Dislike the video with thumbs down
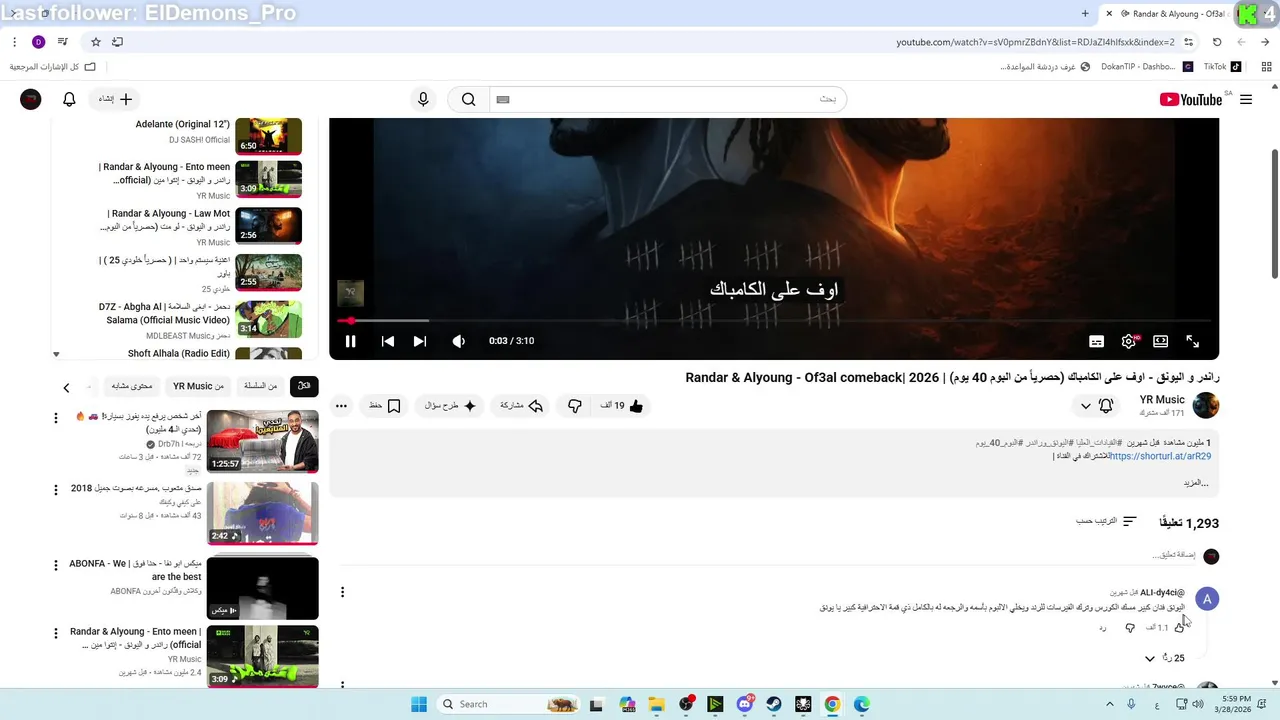This screenshot has height=720, width=1280. click(575, 406)
